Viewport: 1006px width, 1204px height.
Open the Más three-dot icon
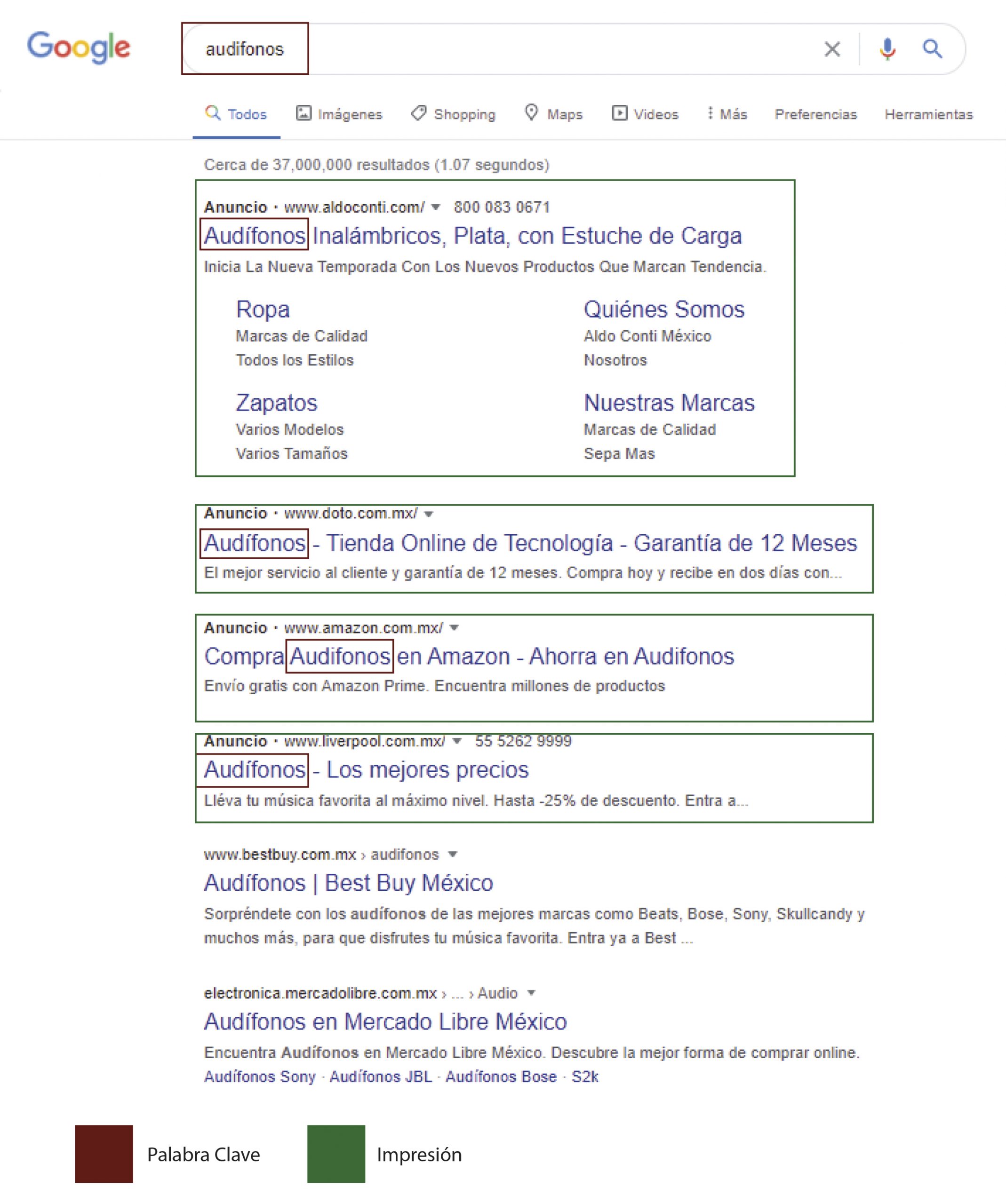pyautogui.click(x=711, y=113)
